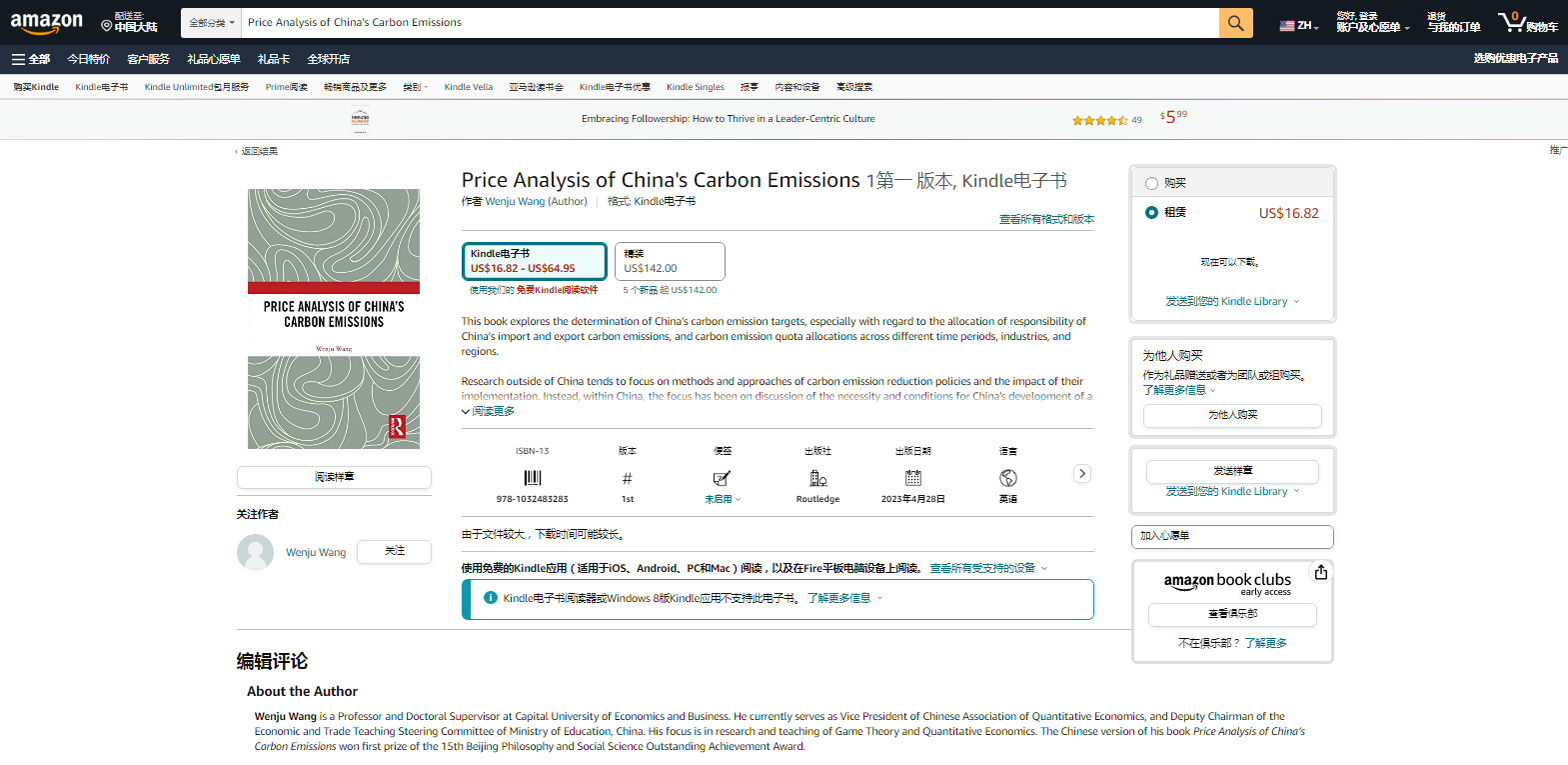The height and width of the screenshot is (765, 1568).
Task: Click the sponsored book small thumbnail
Action: [x=360, y=120]
